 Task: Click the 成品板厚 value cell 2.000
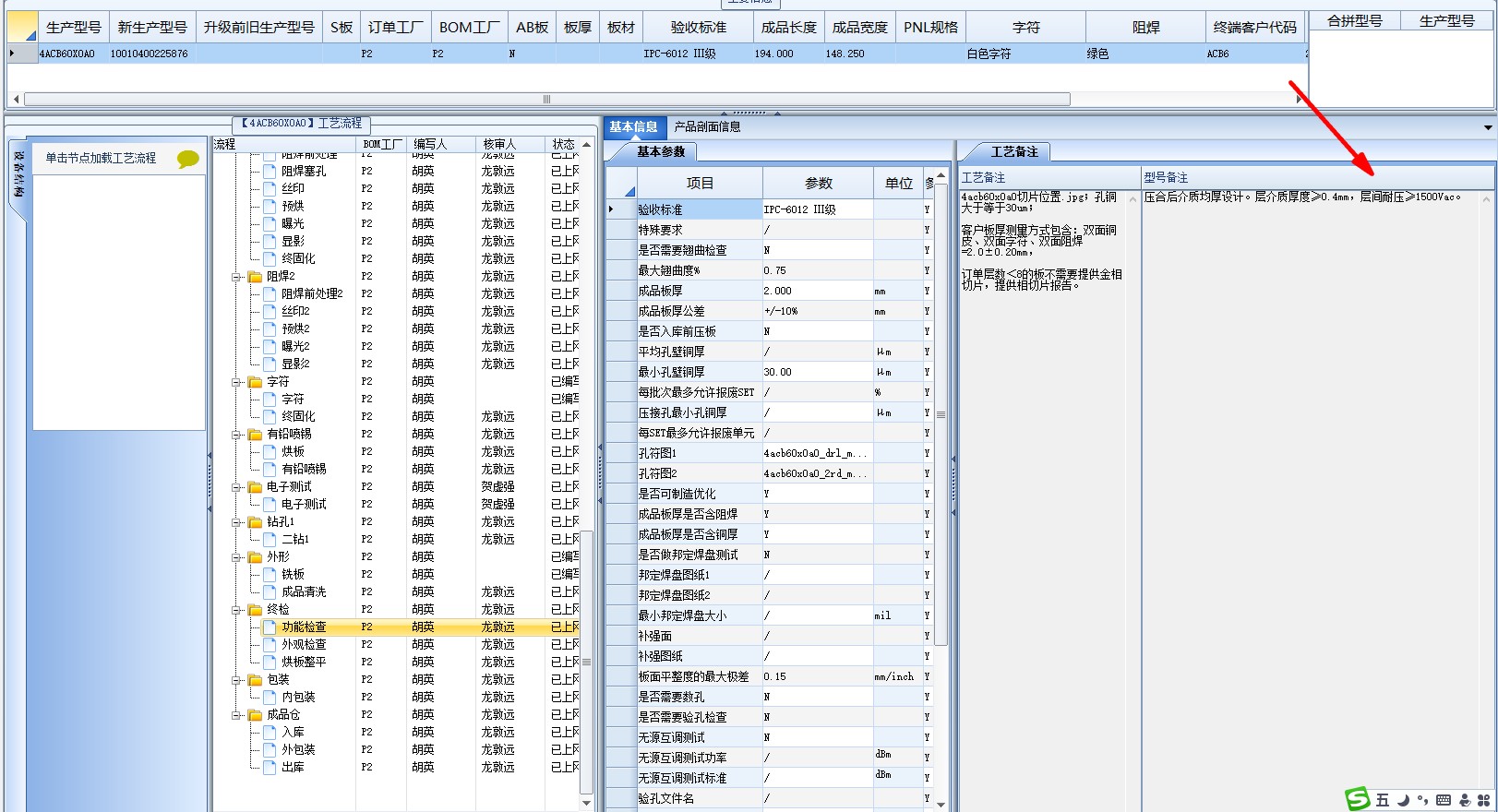tap(817, 291)
